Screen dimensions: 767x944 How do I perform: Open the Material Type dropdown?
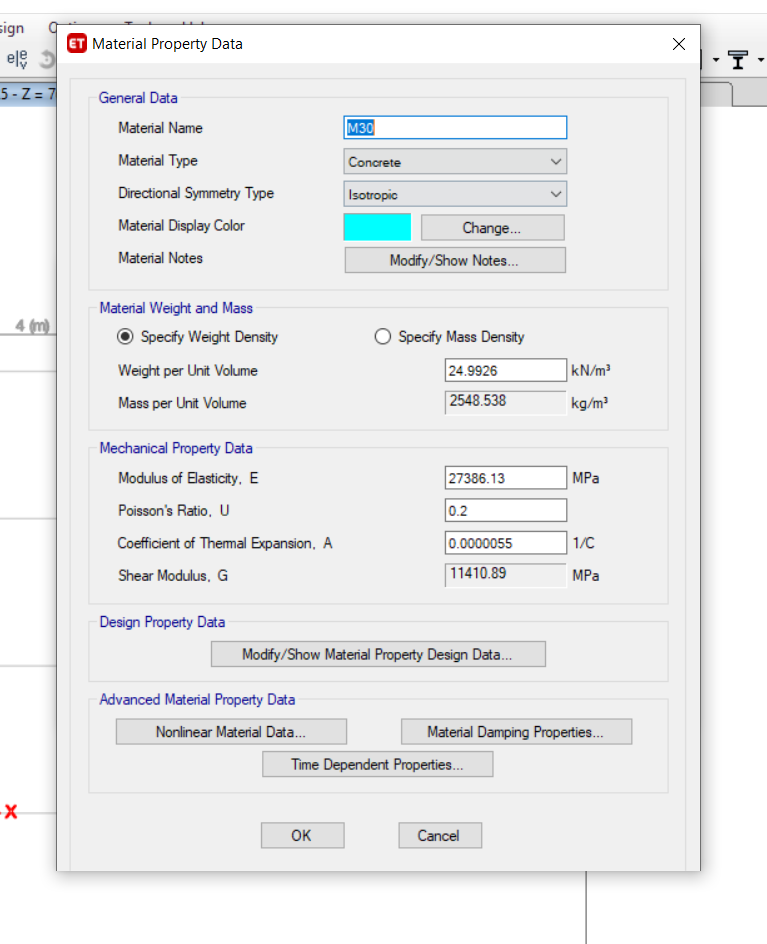point(455,161)
